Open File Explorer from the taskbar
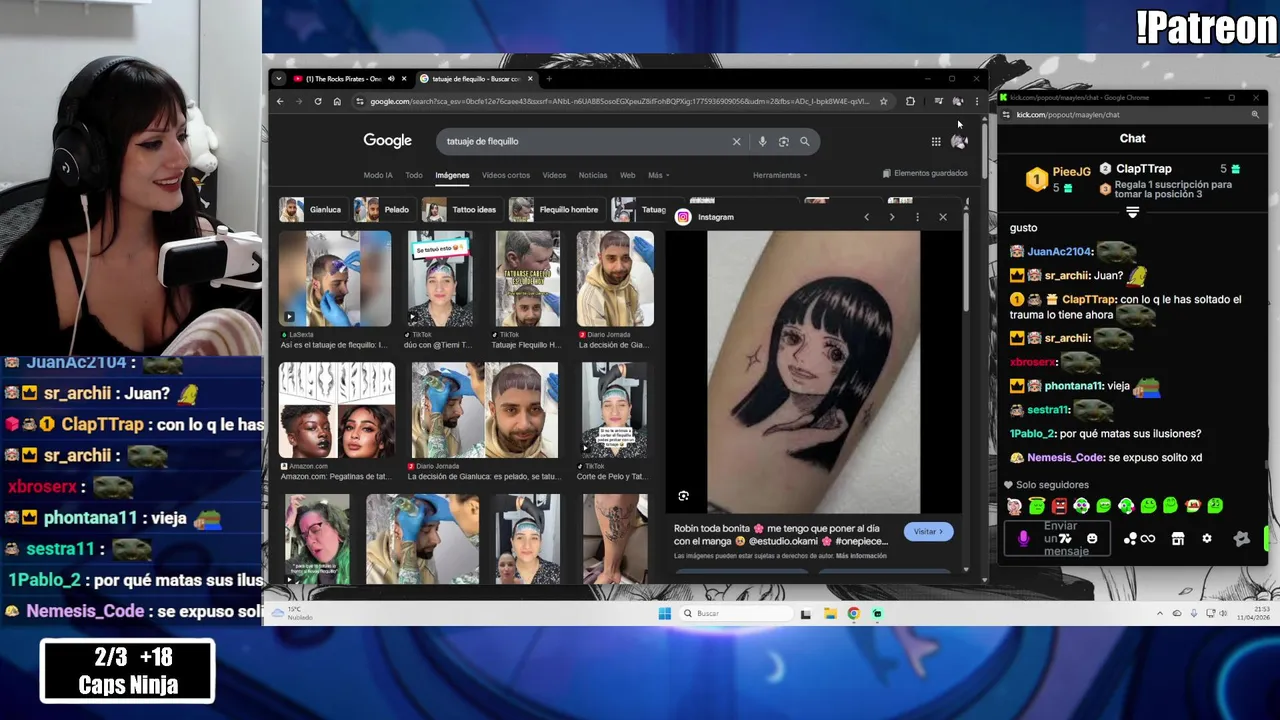Viewport: 1280px width, 720px height. 830,614
